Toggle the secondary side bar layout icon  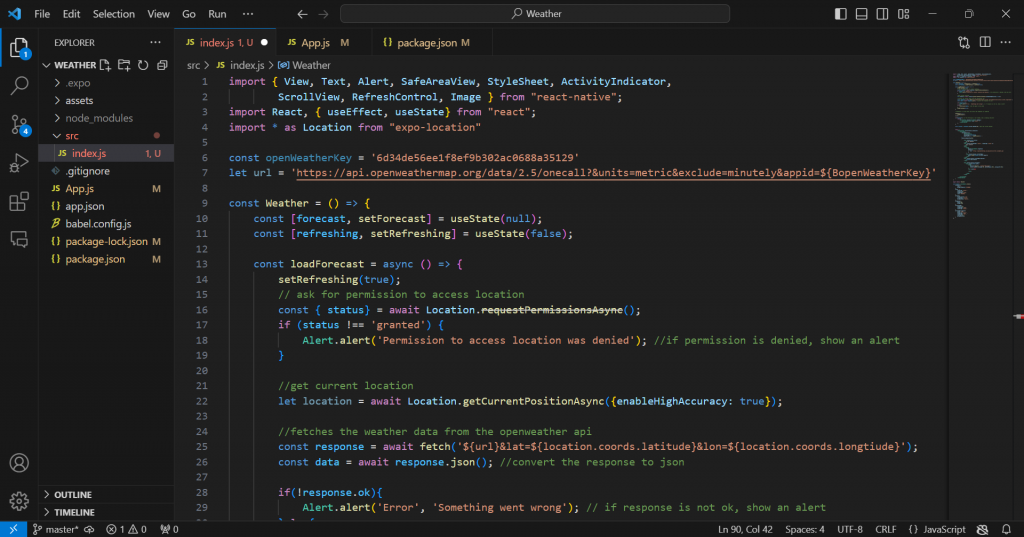point(882,14)
